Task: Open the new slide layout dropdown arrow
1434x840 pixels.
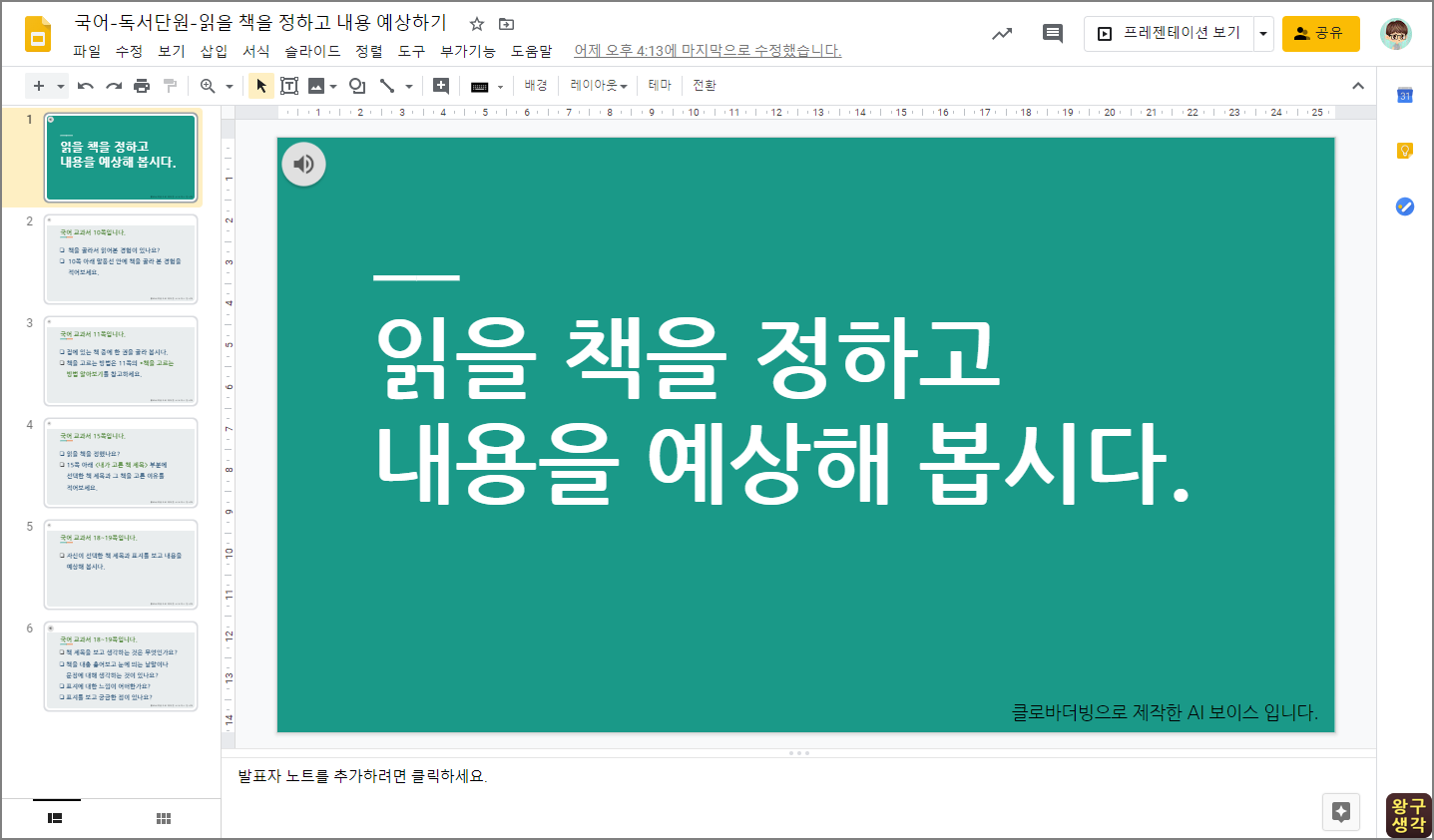Action: (61, 86)
